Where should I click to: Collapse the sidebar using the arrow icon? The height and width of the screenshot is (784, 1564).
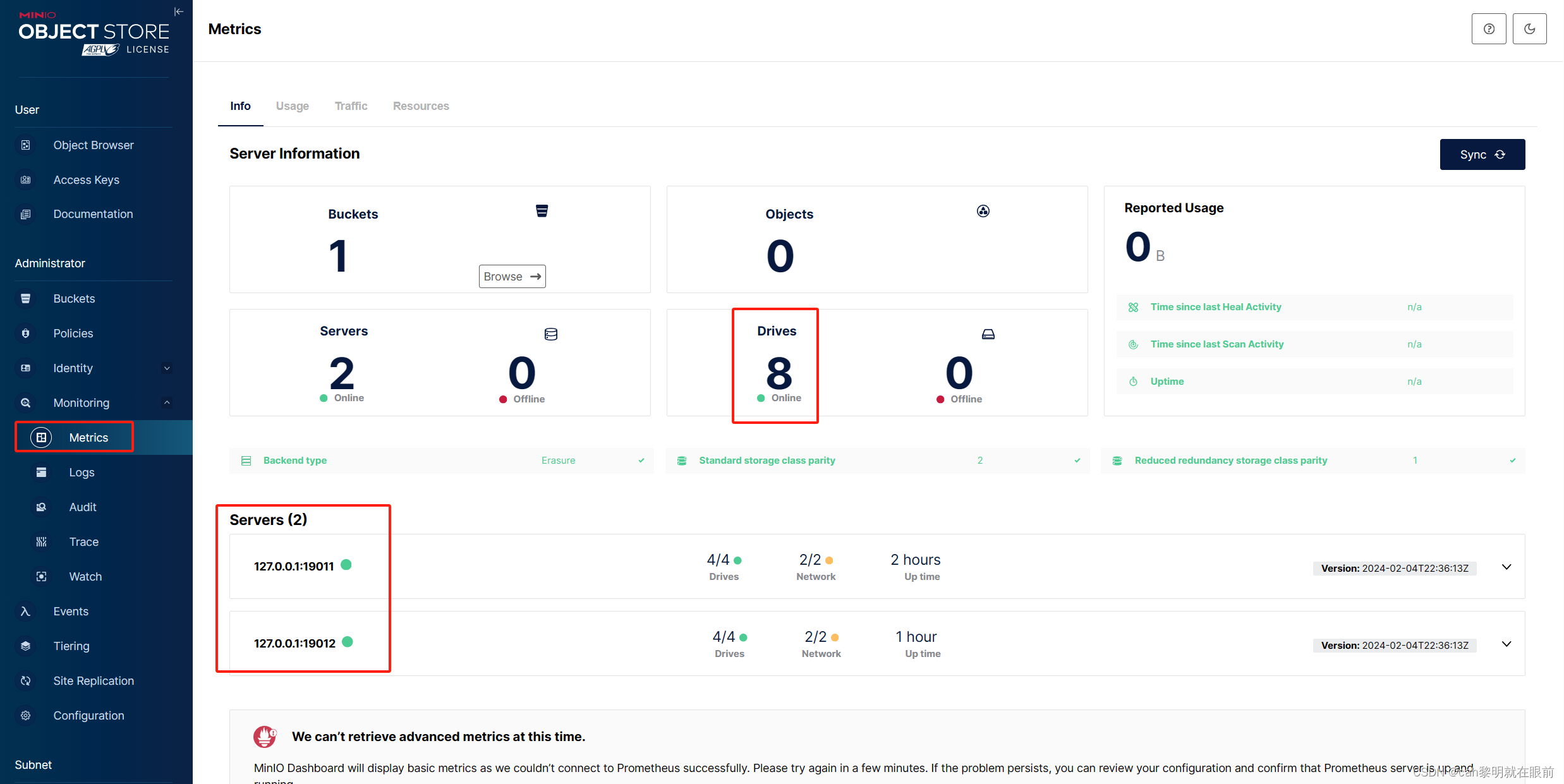pos(179,11)
